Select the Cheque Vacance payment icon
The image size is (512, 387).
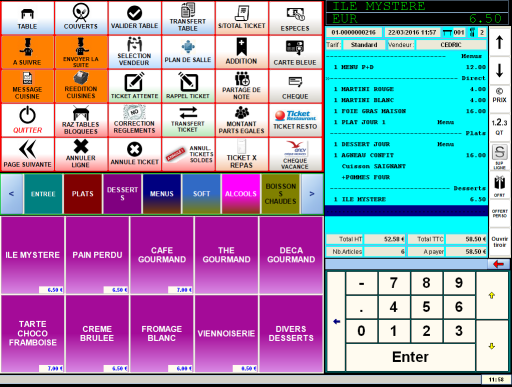click(x=295, y=148)
